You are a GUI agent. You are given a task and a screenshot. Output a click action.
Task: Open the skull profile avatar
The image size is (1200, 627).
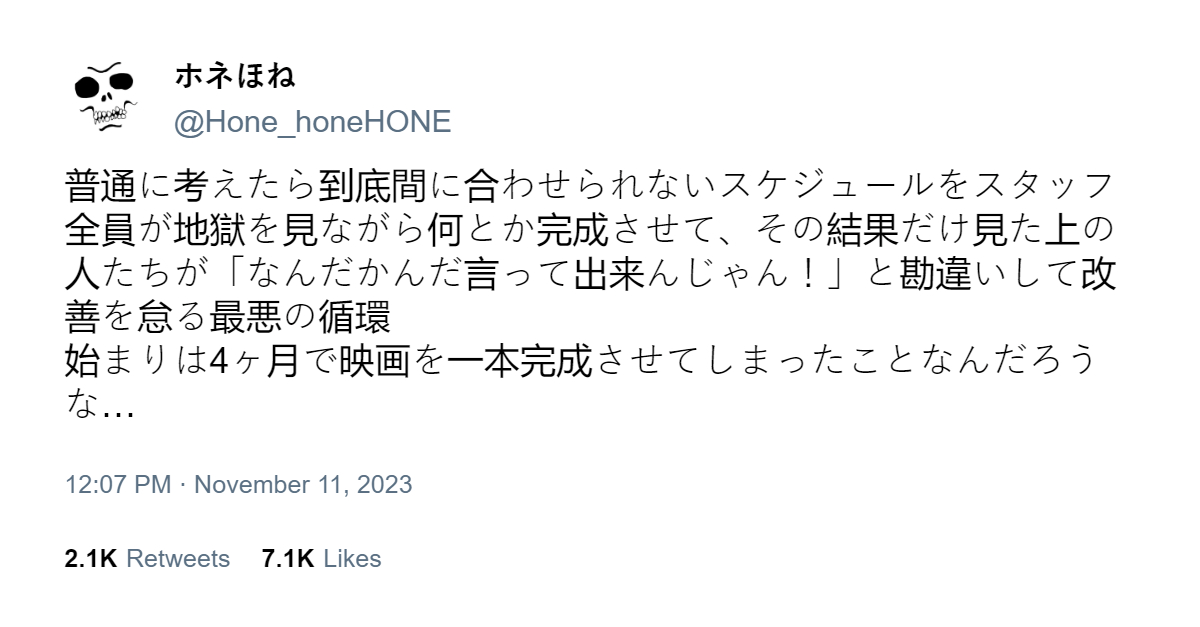104,99
